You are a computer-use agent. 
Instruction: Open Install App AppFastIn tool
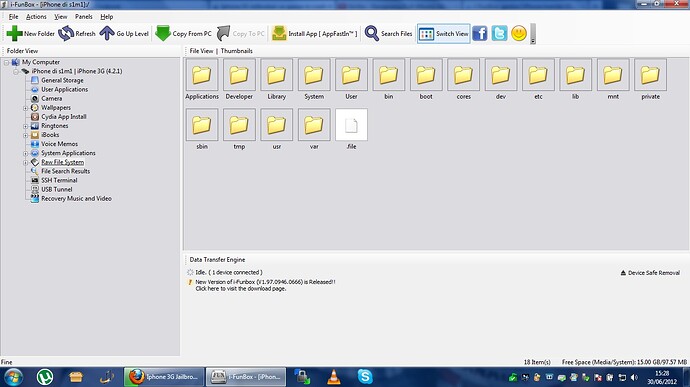tap(314, 33)
